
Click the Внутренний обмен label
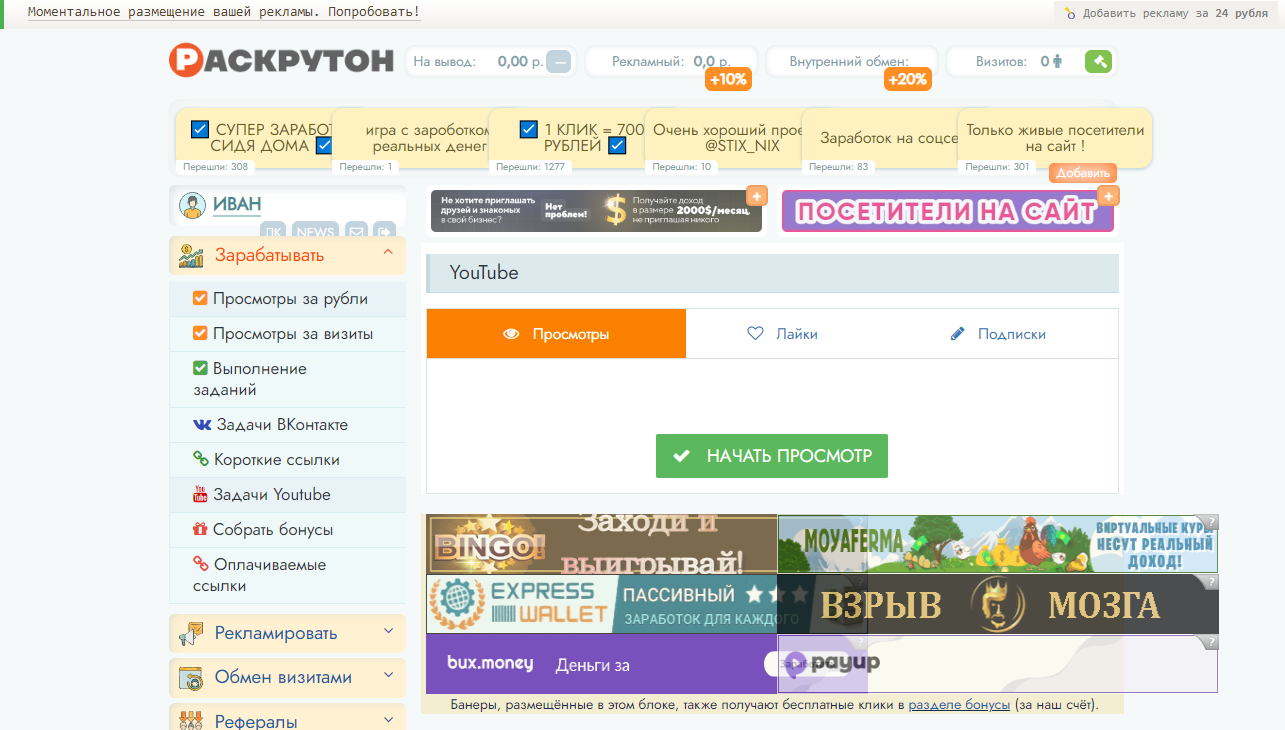pyautogui.click(x=849, y=62)
